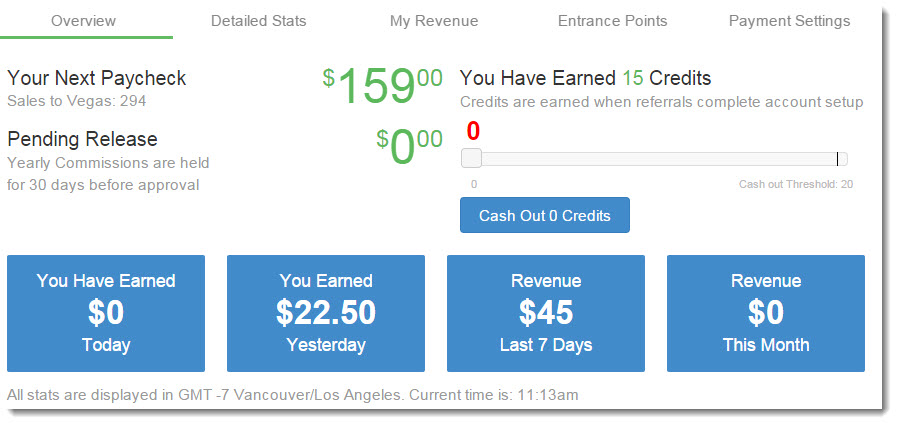Image resolution: width=897 pixels, height=424 pixels.
Task: Click the red 0 slider value label
Action: click(473, 131)
